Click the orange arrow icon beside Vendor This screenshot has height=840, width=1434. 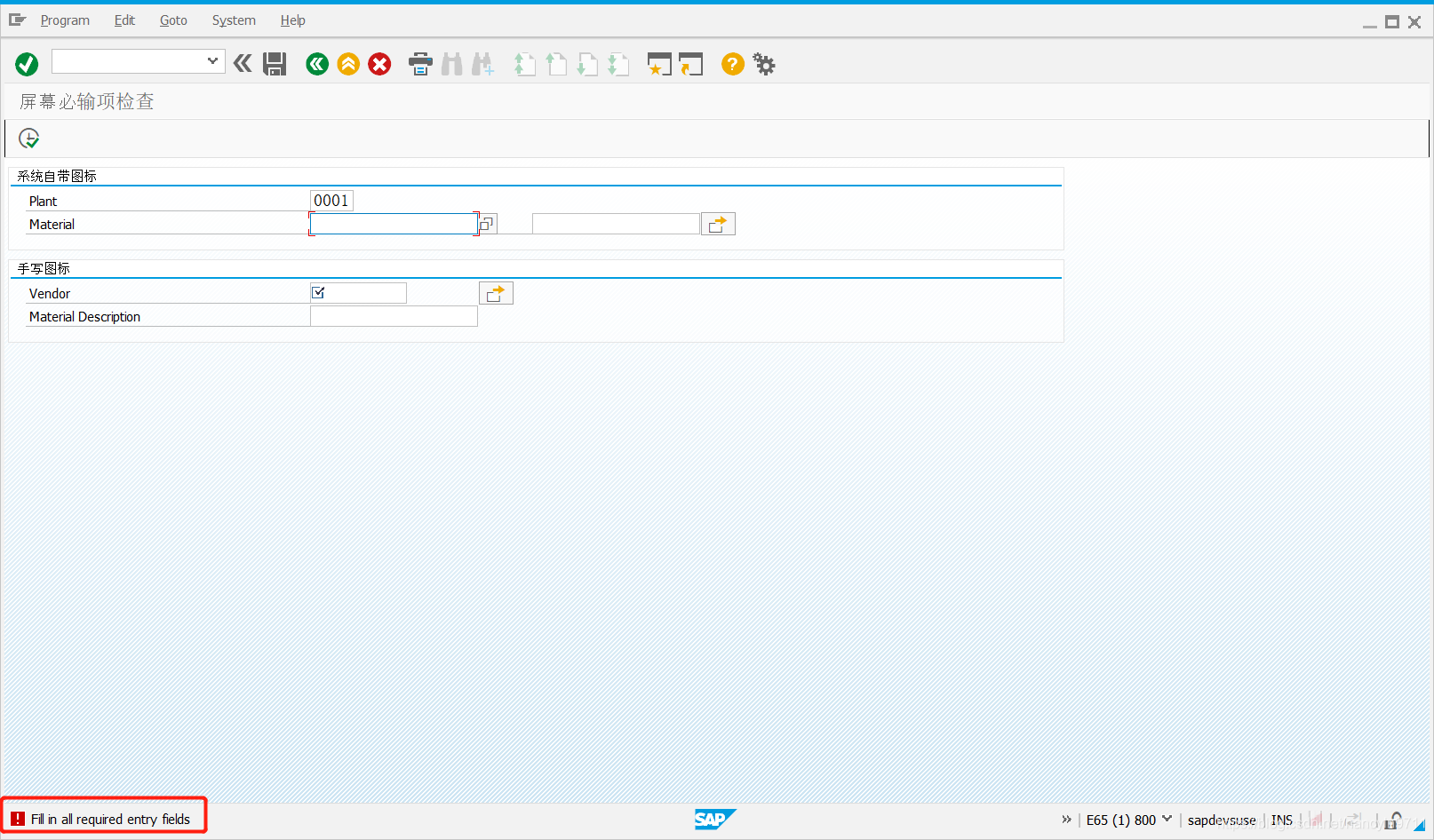pos(496,292)
